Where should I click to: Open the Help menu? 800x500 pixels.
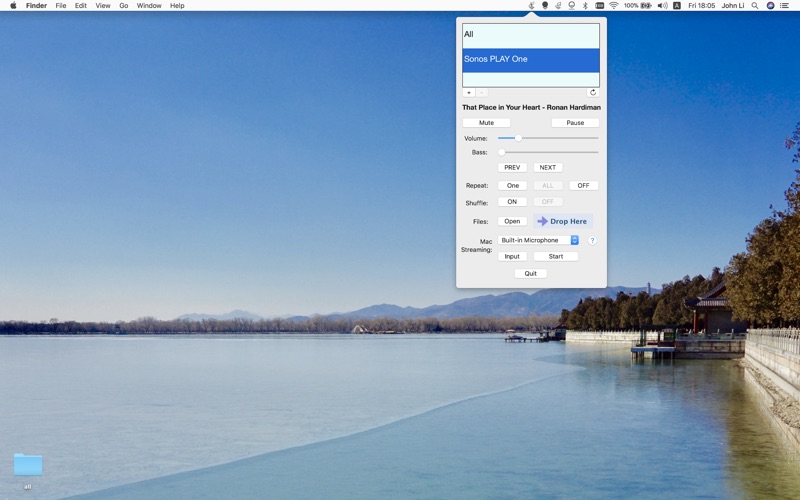coord(177,6)
